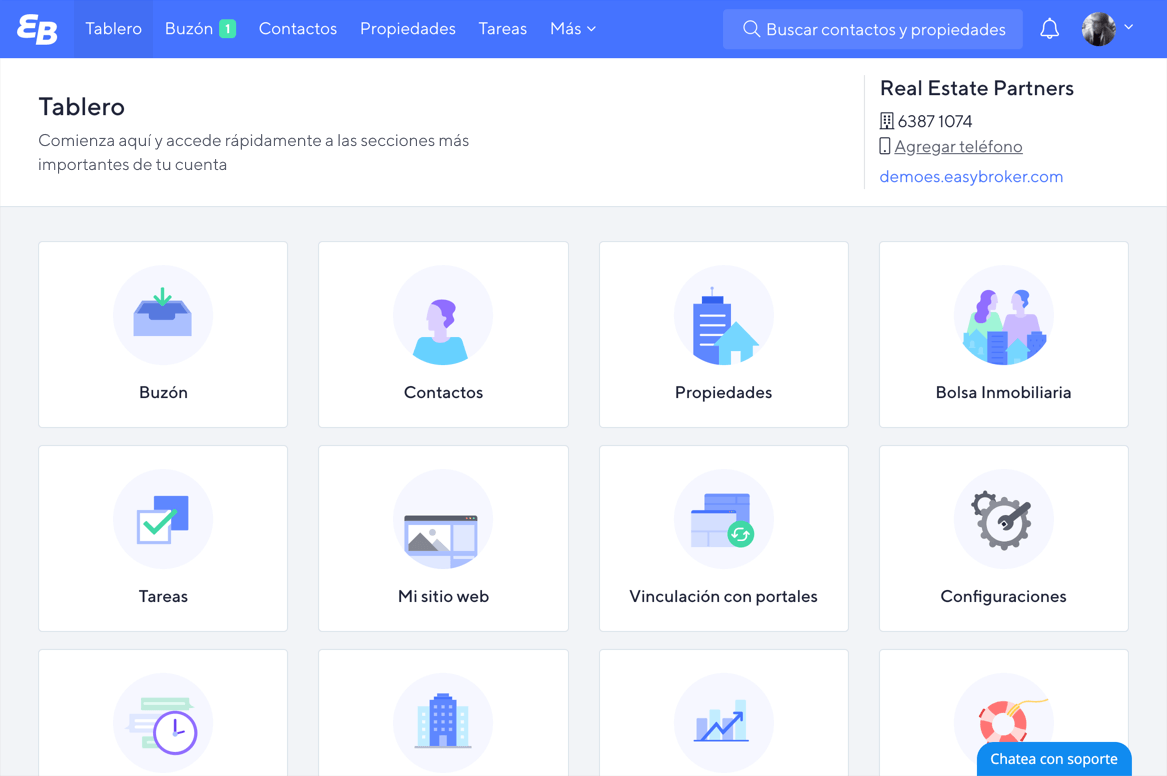Open Vinculación con portales card label
1167x776 pixels.
723,596
